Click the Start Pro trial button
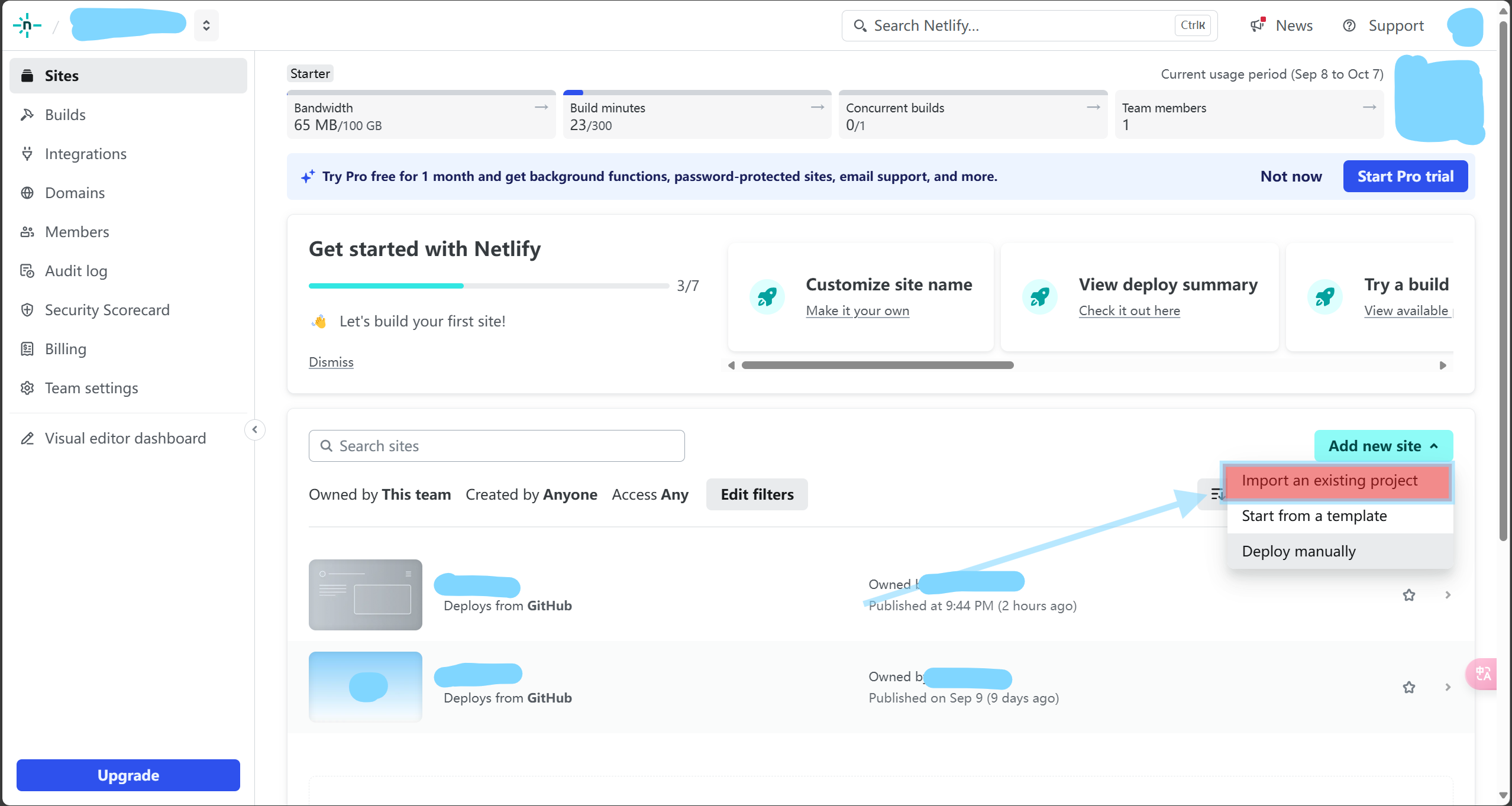This screenshot has width=1512, height=806. (1405, 176)
